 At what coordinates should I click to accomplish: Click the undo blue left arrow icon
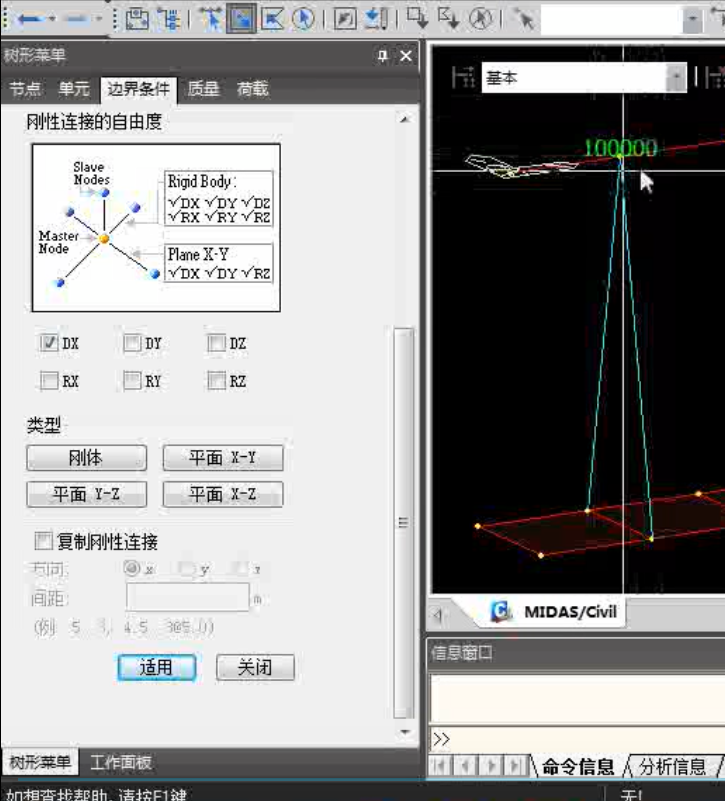30,19
